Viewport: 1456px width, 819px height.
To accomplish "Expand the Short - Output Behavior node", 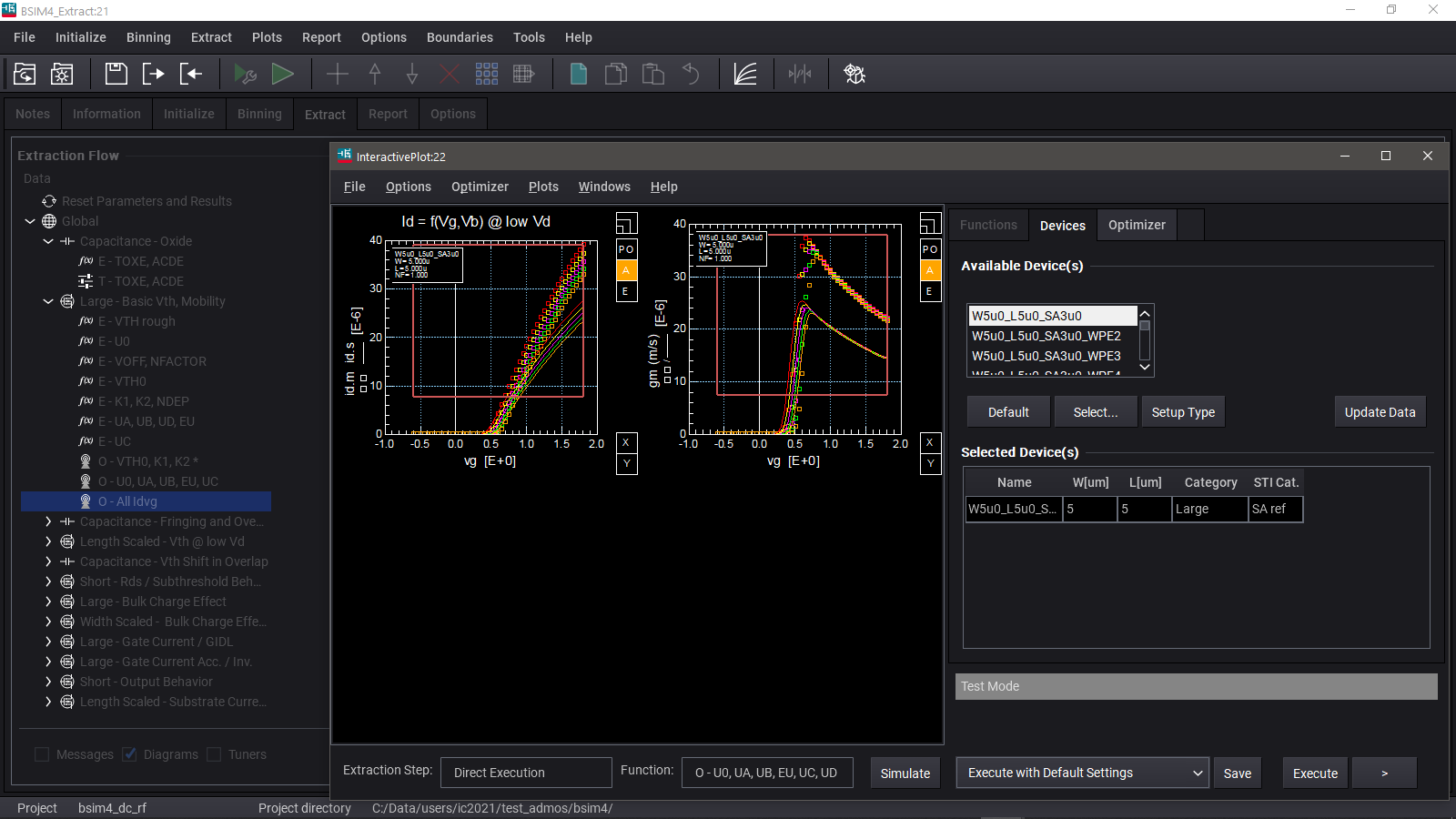I will coord(48,682).
